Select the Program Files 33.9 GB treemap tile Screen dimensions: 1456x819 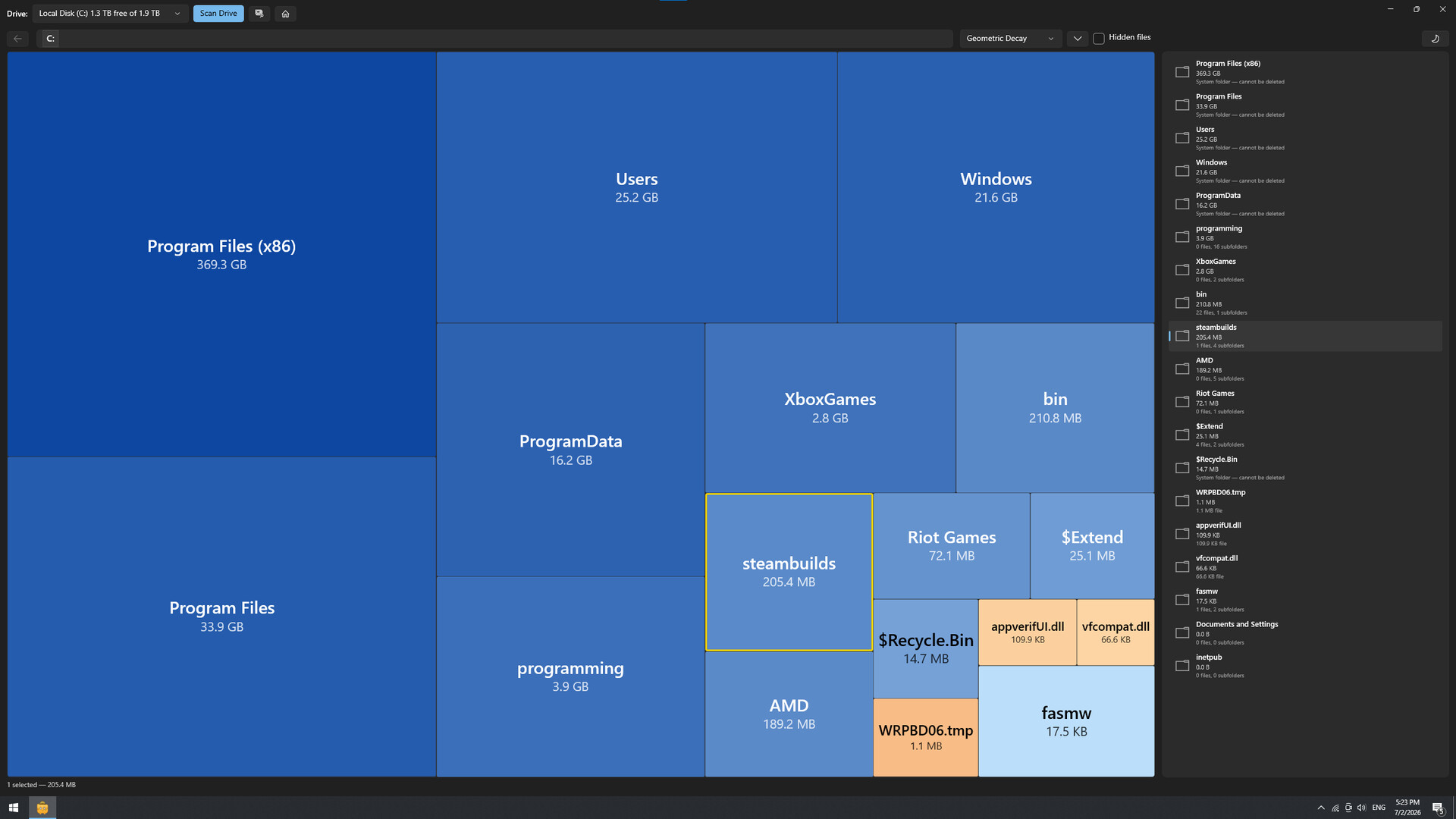click(x=221, y=617)
